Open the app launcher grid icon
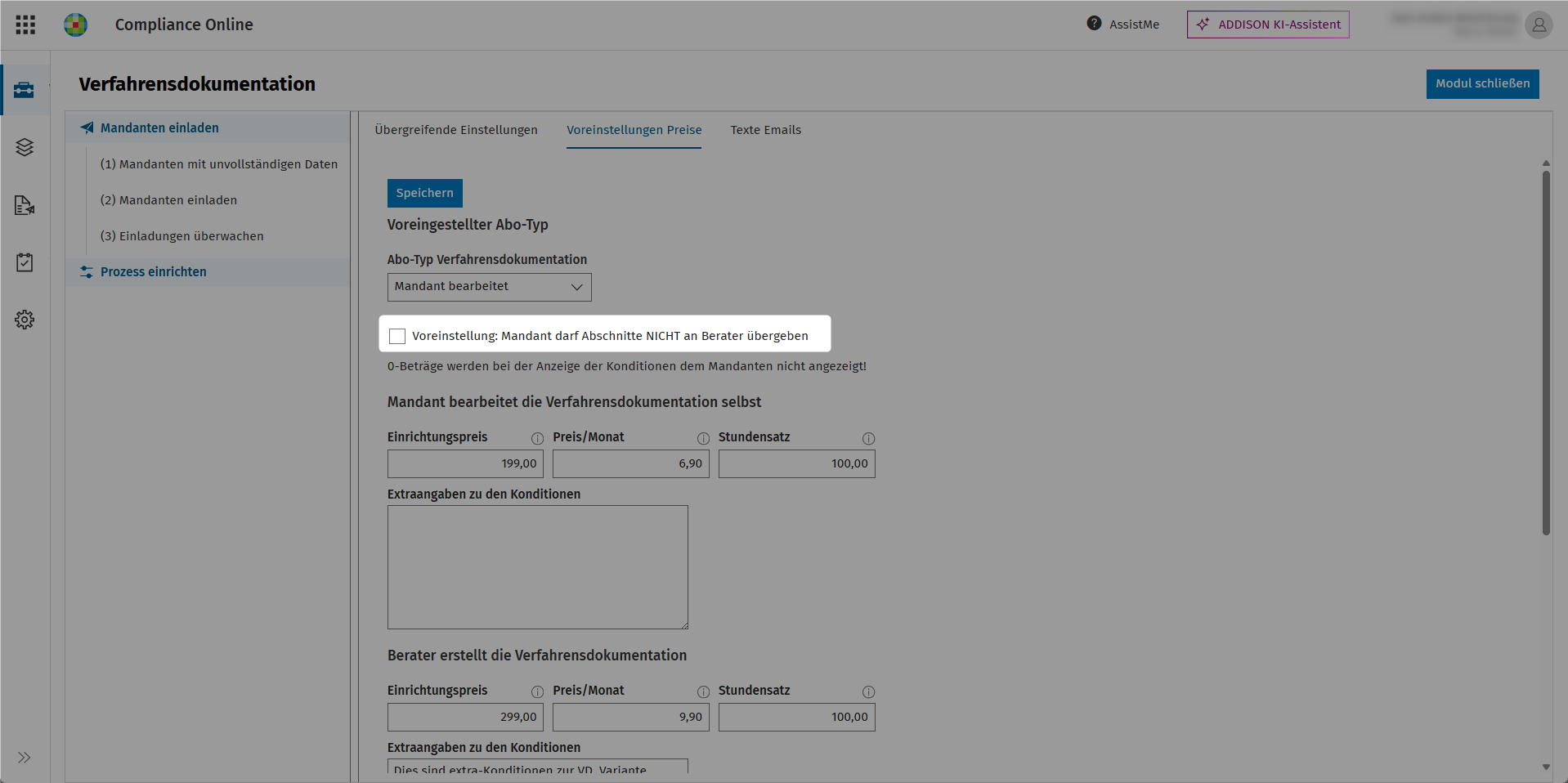The height and width of the screenshot is (783, 1568). click(x=25, y=25)
